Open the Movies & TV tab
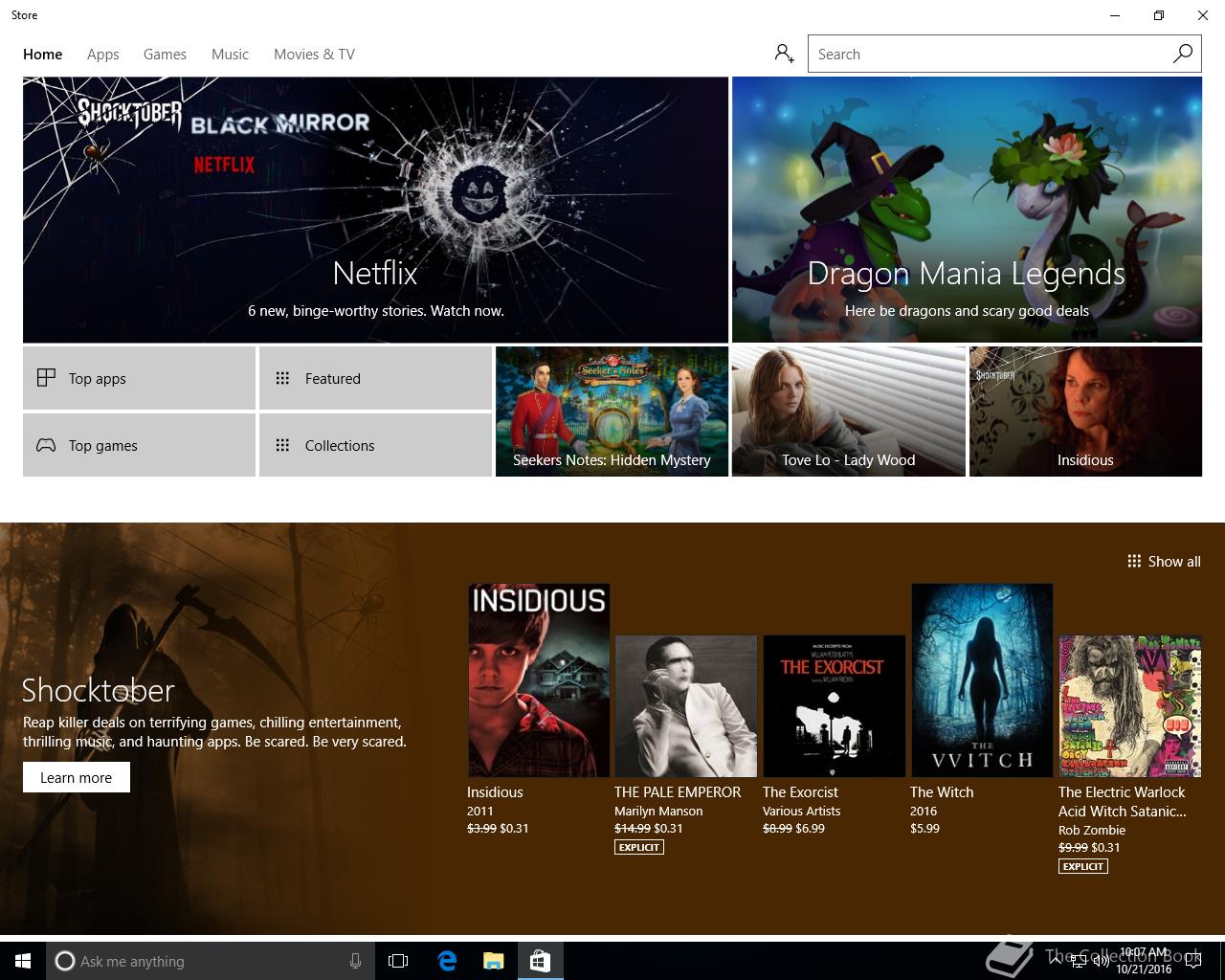The height and width of the screenshot is (980, 1225). pos(314,55)
